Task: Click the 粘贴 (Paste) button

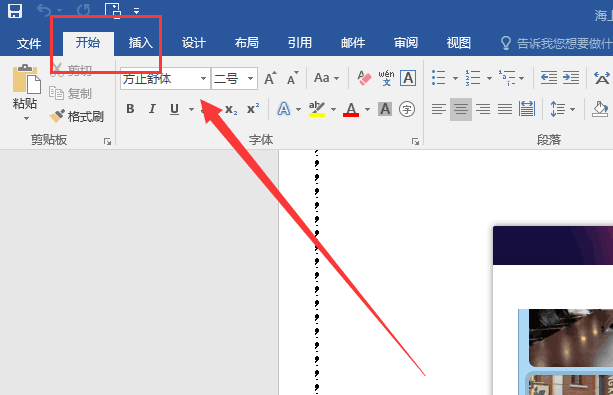Action: point(25,93)
